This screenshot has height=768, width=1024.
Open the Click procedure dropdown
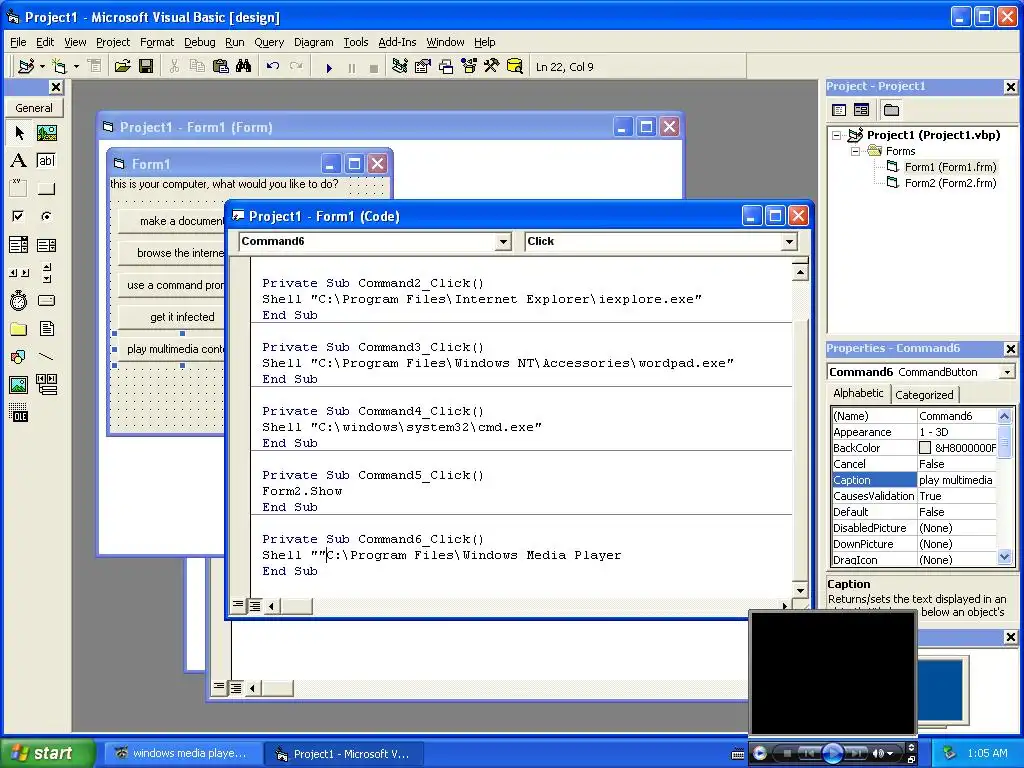pyautogui.click(x=789, y=242)
